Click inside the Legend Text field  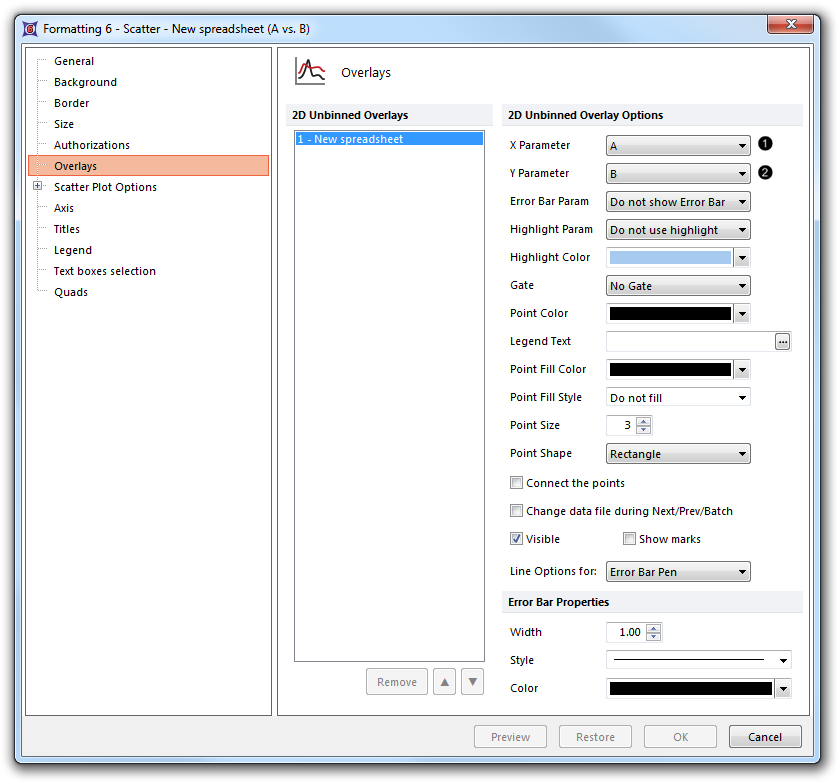(689, 342)
